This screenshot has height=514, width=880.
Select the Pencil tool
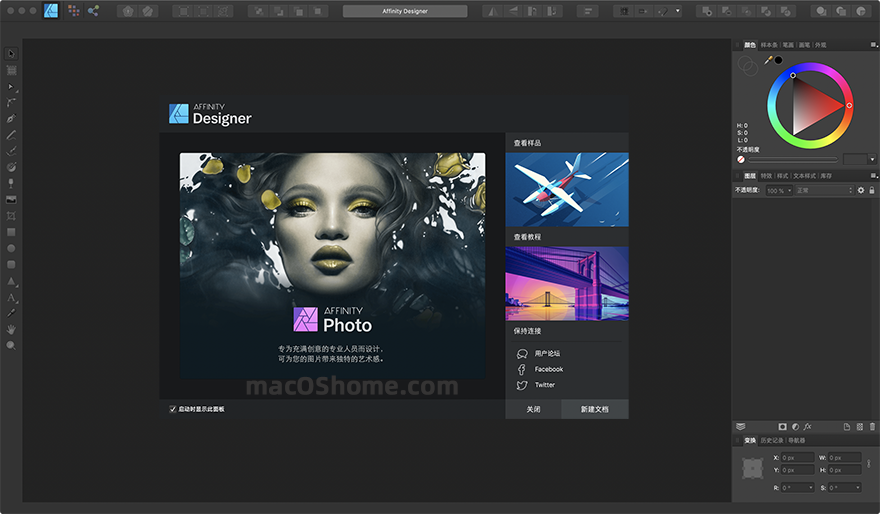(x=11, y=135)
